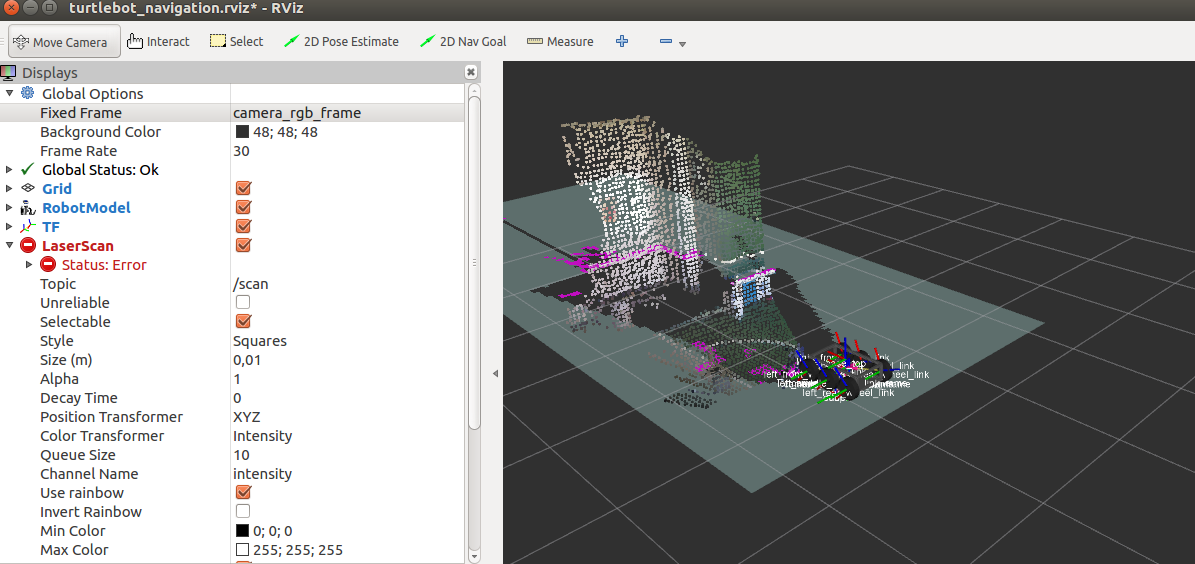The width and height of the screenshot is (1195, 564).
Task: Close the Displays panel
Action: (471, 73)
